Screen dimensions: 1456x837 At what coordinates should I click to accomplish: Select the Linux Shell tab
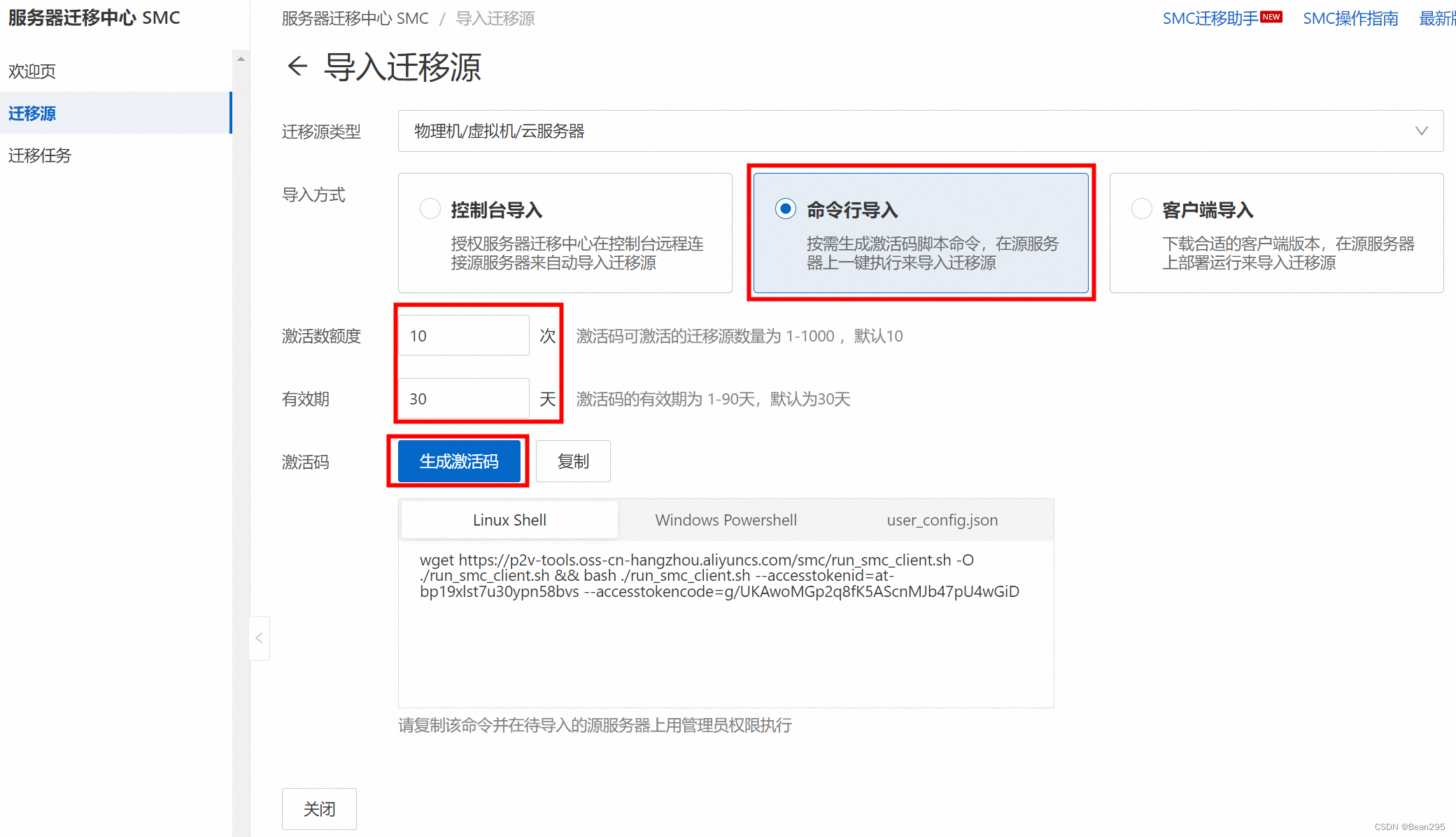tap(509, 520)
